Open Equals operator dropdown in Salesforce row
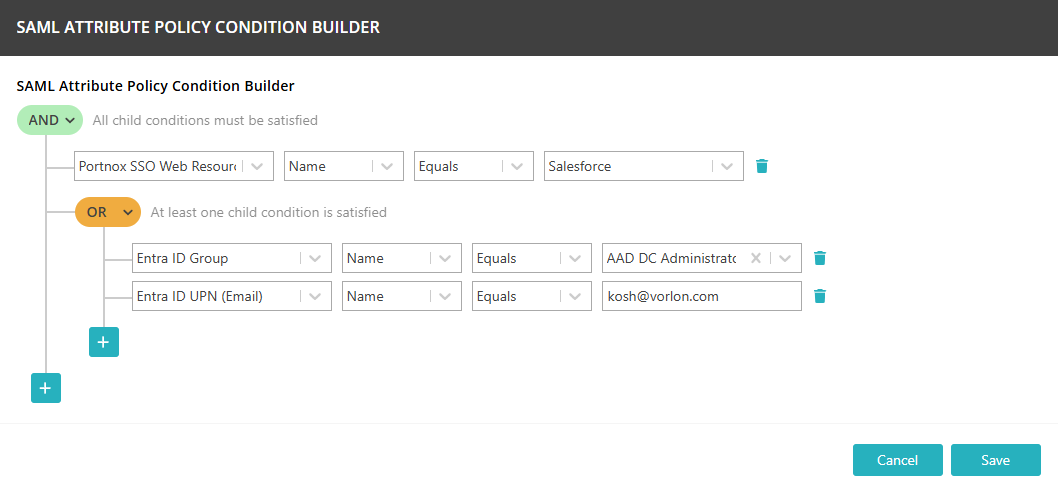Image resolution: width=1058 pixels, height=488 pixels. pos(517,166)
